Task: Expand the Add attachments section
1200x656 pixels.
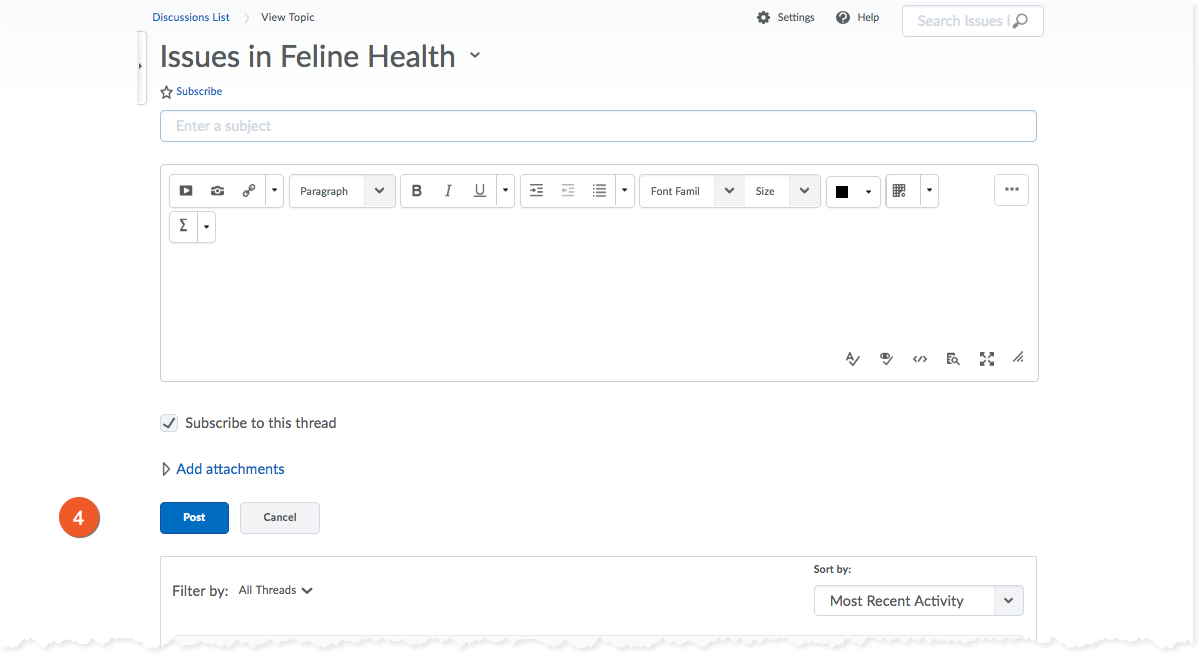Action: click(229, 469)
